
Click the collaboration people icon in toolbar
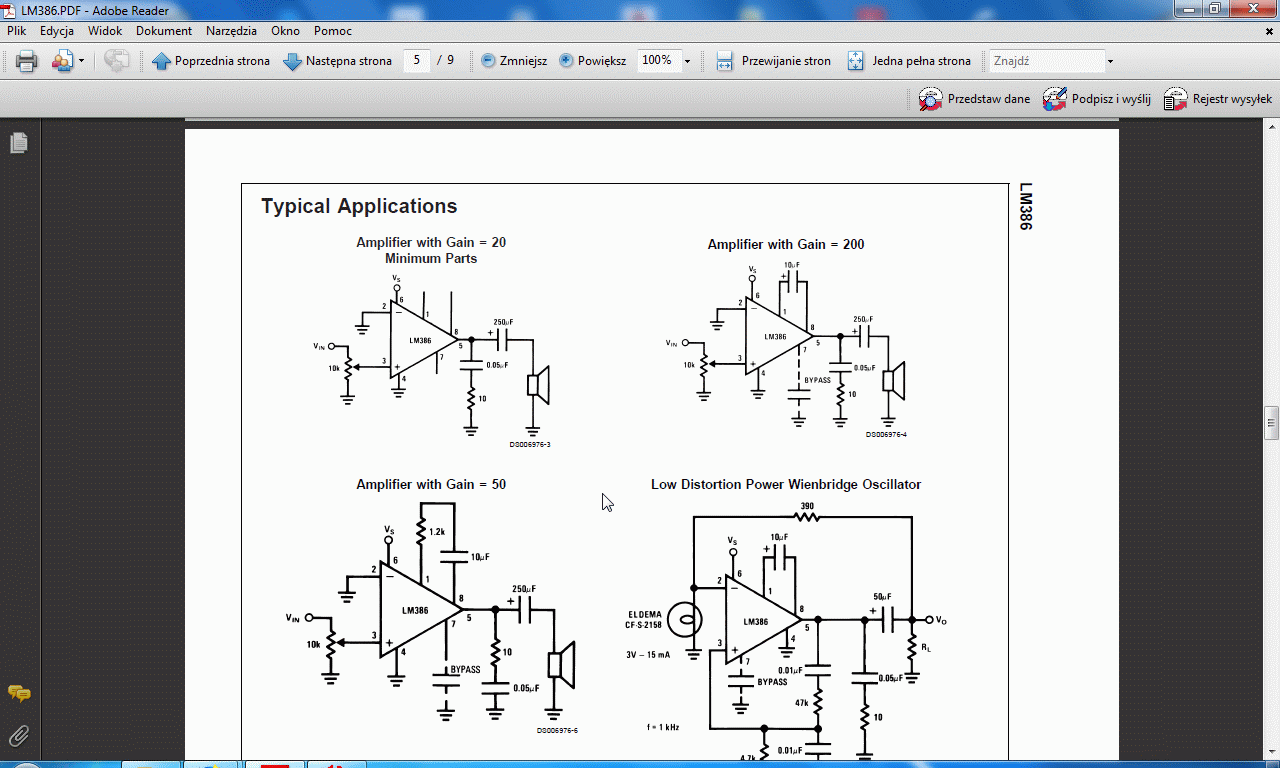pos(62,61)
